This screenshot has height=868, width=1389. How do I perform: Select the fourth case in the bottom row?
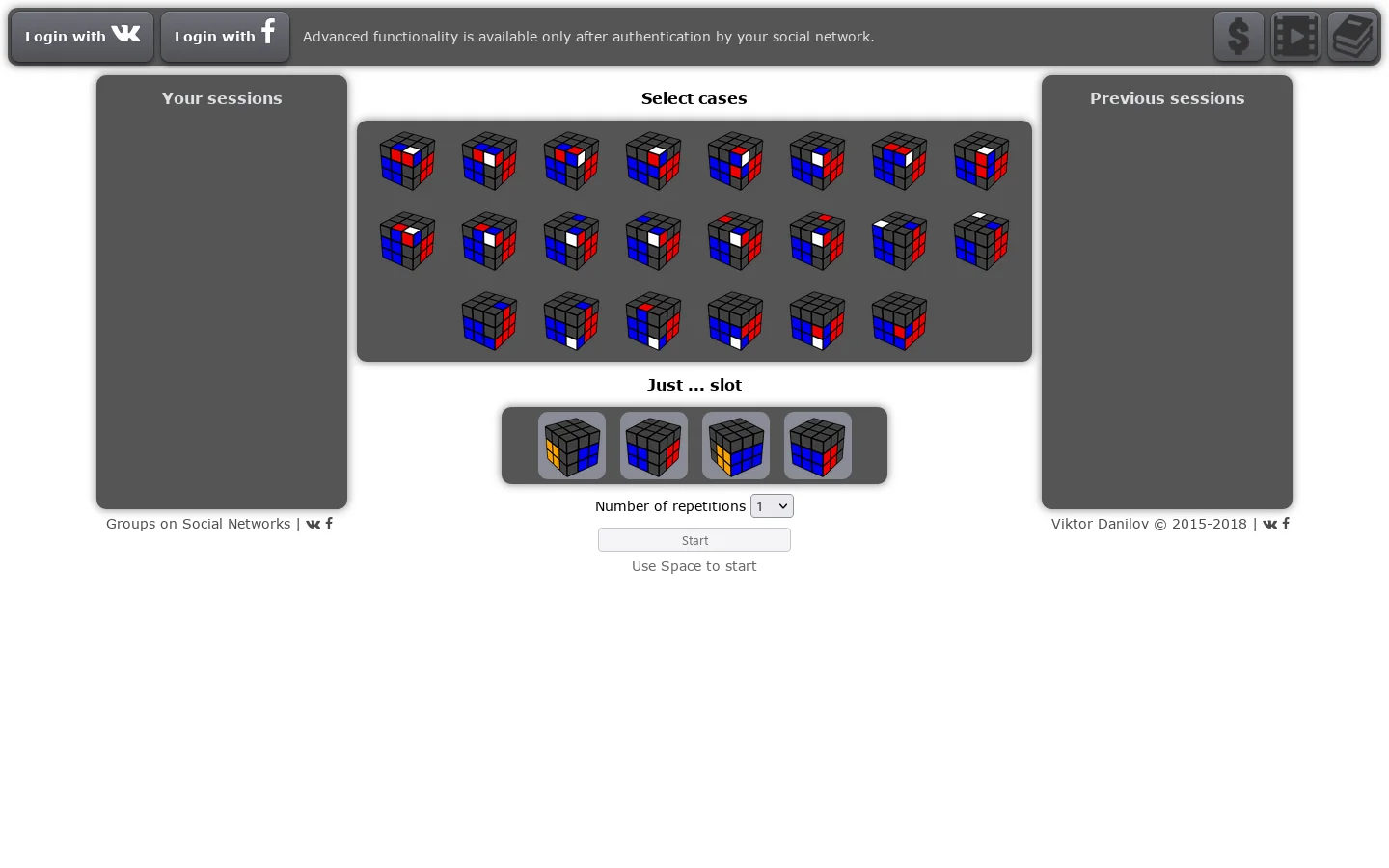pyautogui.click(x=736, y=321)
